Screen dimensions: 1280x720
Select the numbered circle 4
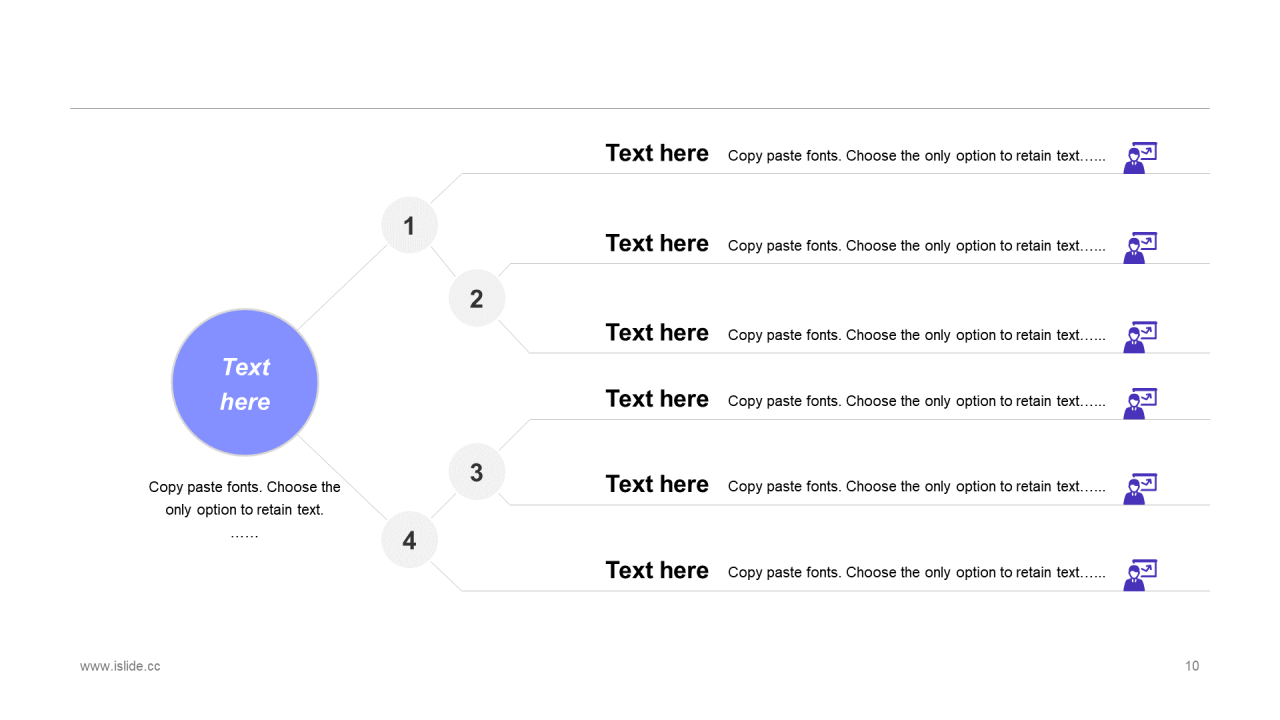[409, 540]
